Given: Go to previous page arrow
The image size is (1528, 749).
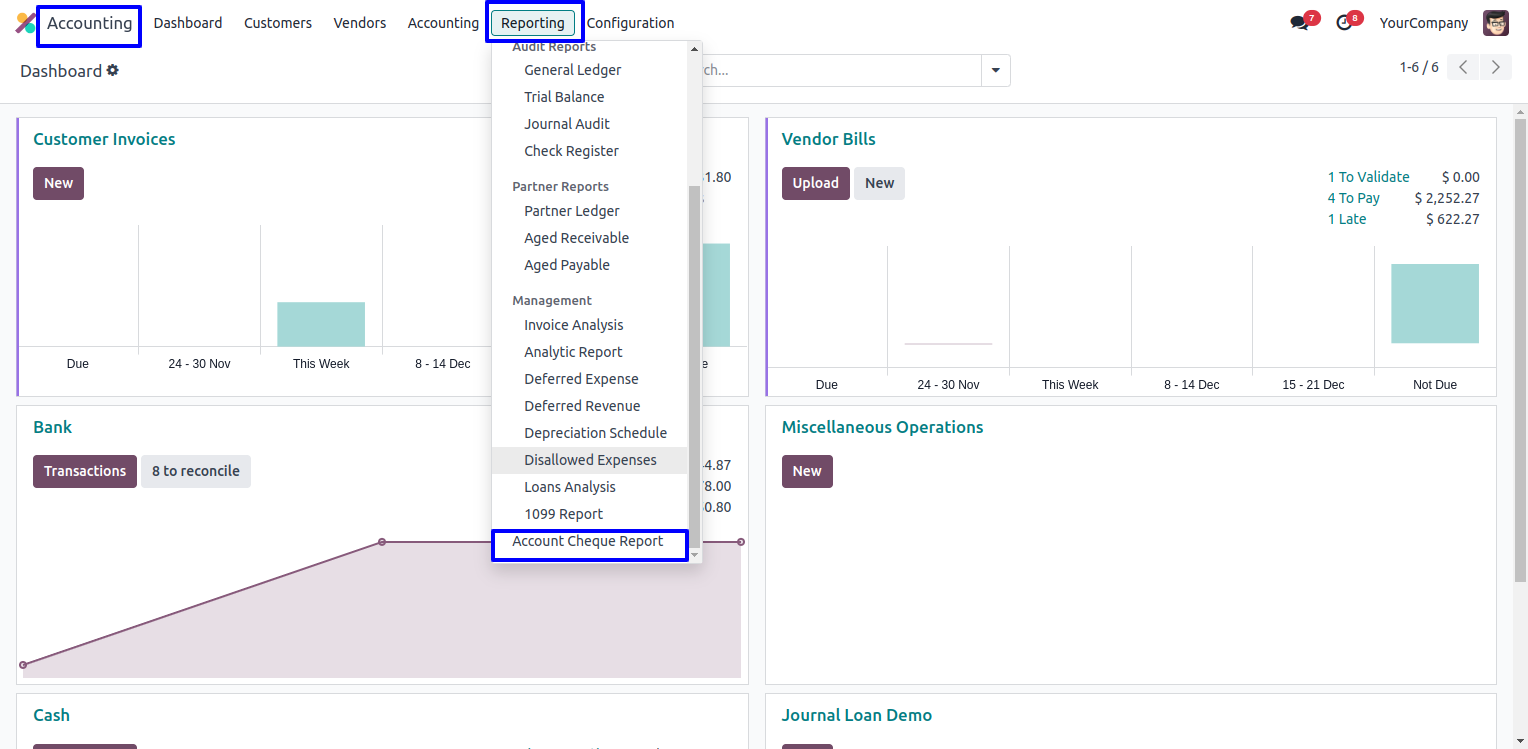Looking at the screenshot, I should coord(1463,67).
